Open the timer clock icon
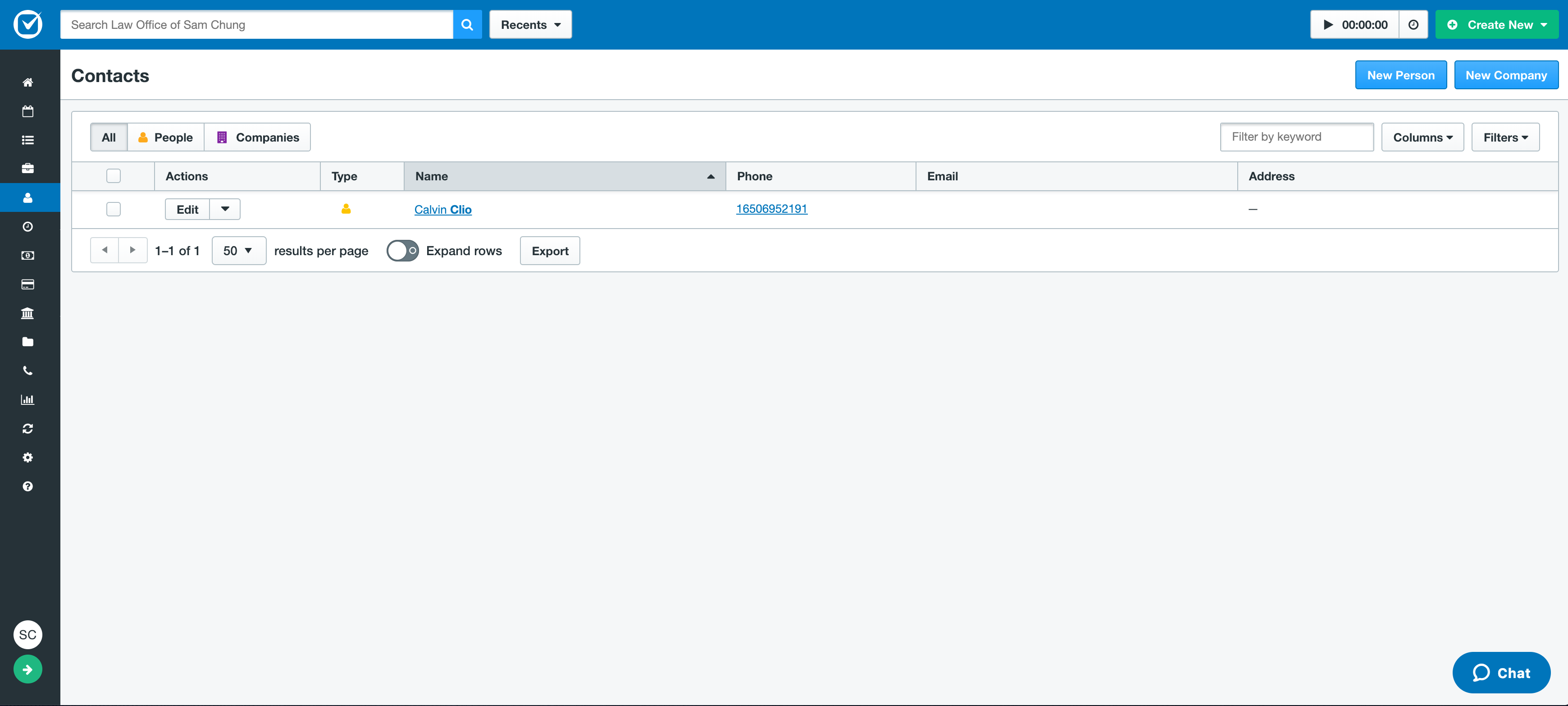This screenshot has width=1568, height=706. point(1413,24)
